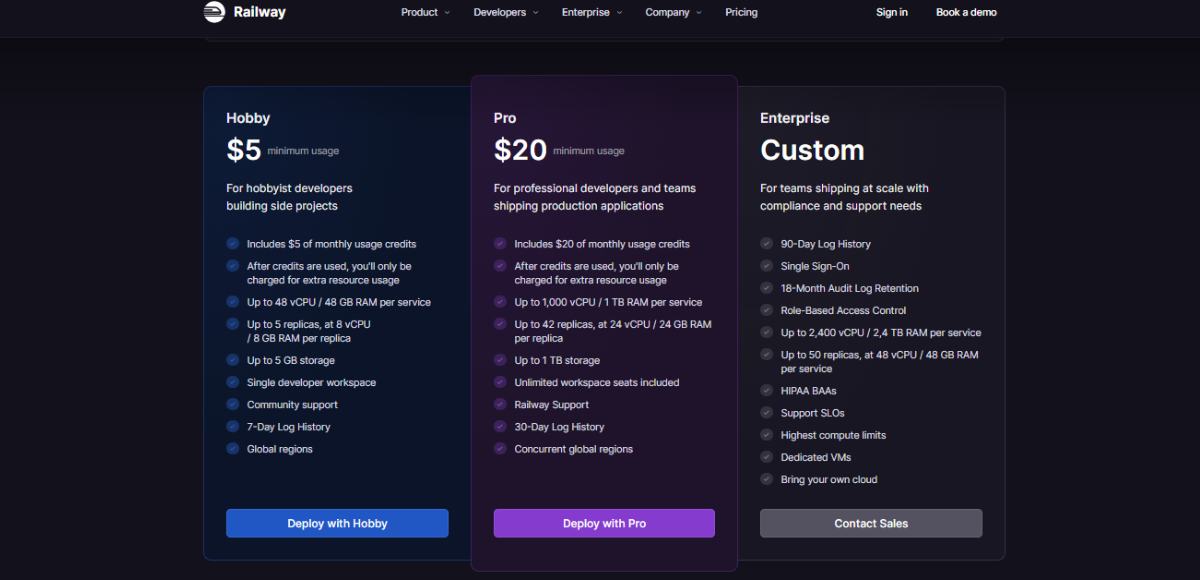Click the checkmark beside Up to 1 TB storage
Image resolution: width=1200 pixels, height=580 pixels.
pyautogui.click(x=500, y=360)
